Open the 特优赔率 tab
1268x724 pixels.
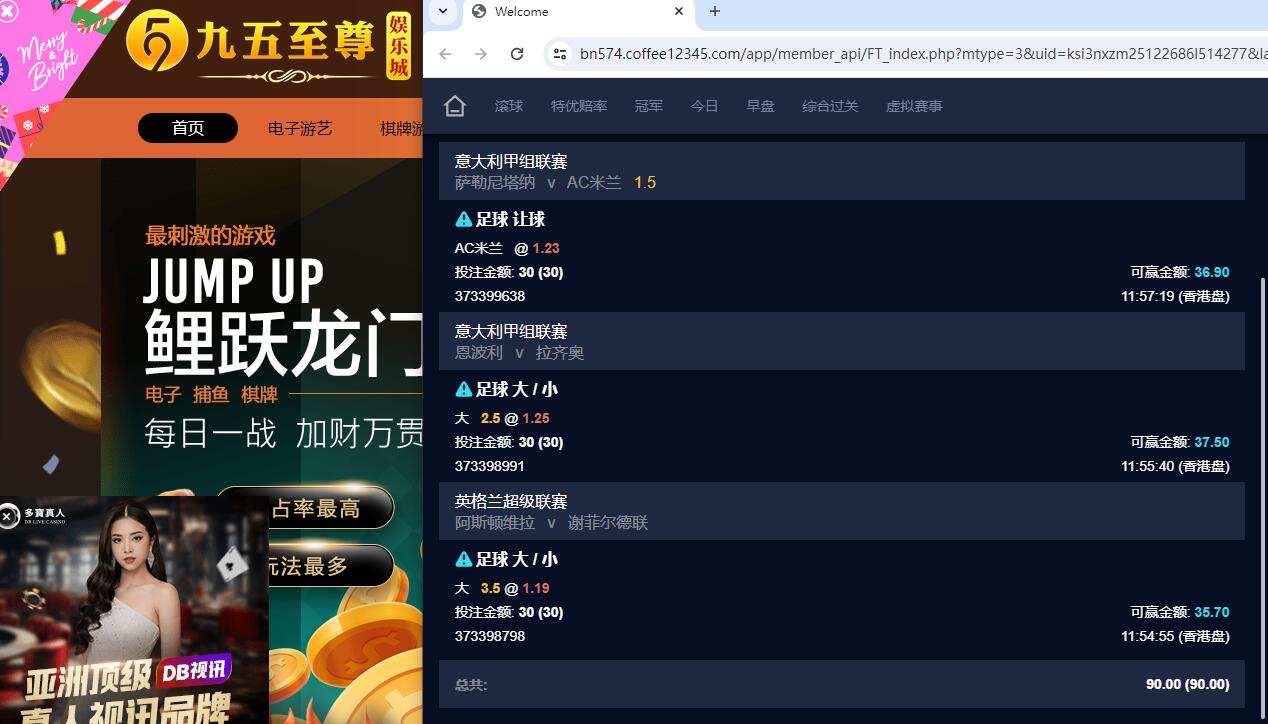pos(579,106)
